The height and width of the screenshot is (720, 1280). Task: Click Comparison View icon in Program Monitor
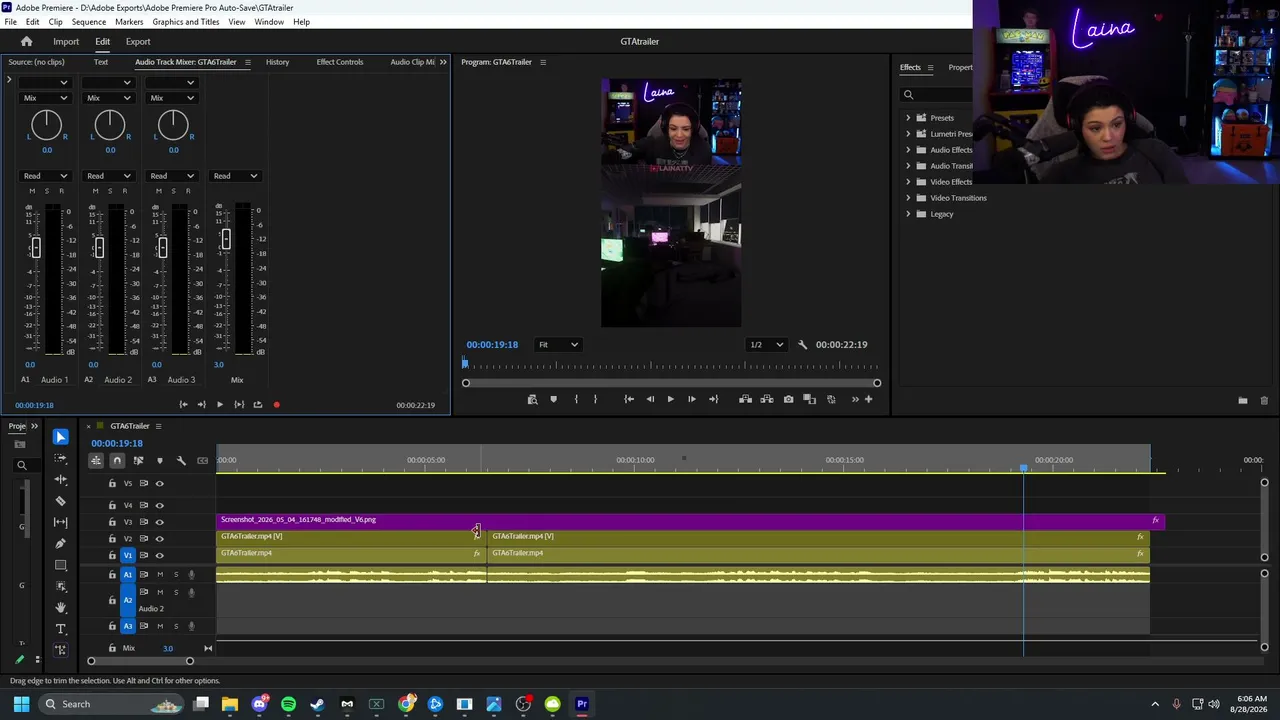[x=810, y=400]
